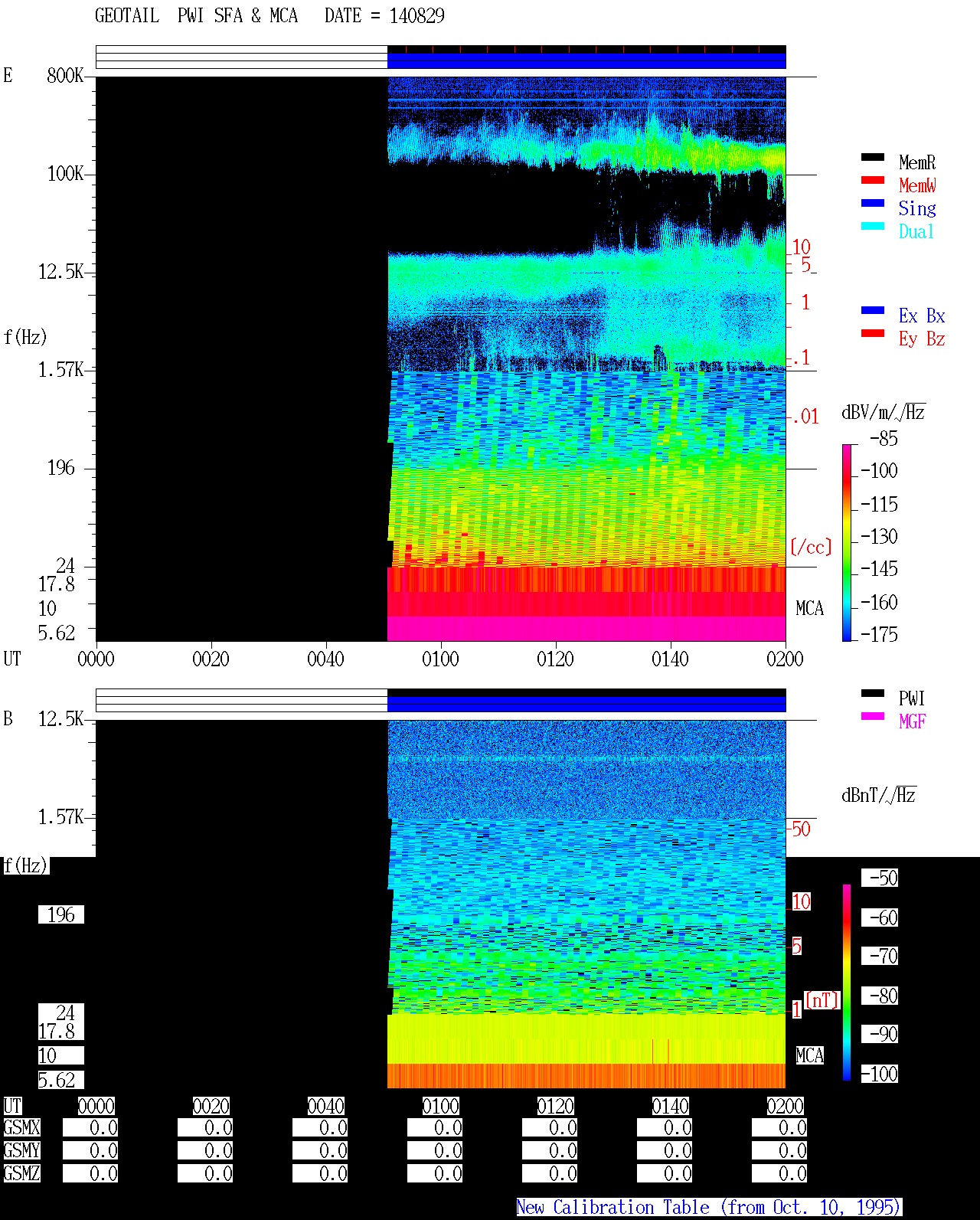Click the blue Sing legend swatch
Screen dimensions: 980x1220
pos(873,204)
